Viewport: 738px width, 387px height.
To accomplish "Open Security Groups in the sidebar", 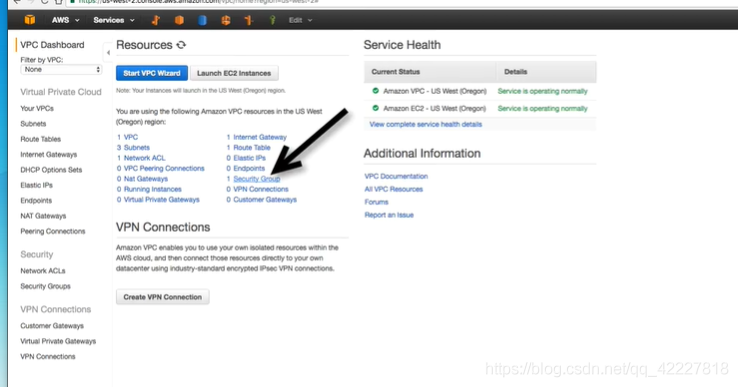I will pyautogui.click(x=45, y=286).
